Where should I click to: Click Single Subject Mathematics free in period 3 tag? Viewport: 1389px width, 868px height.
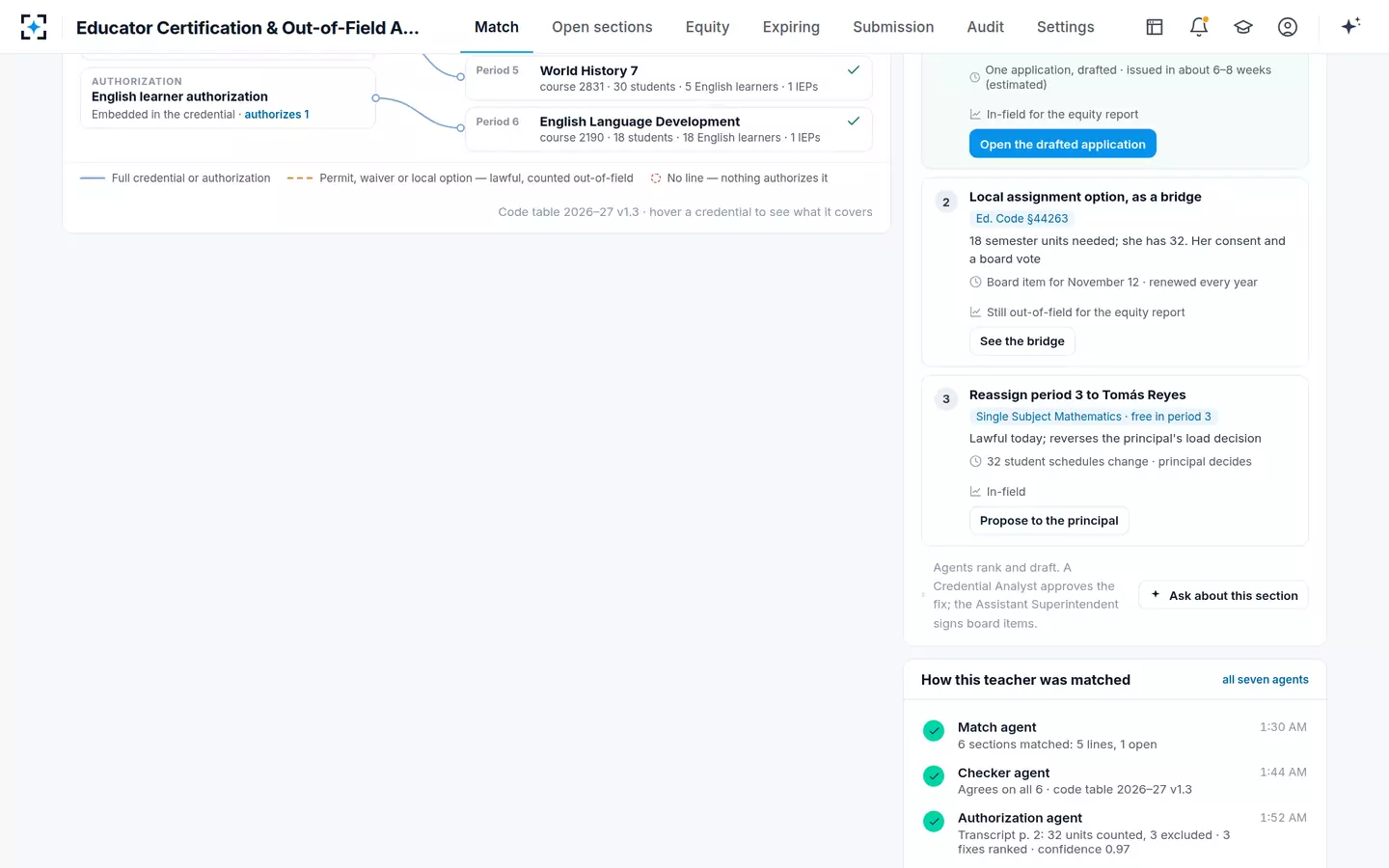pos(1094,417)
